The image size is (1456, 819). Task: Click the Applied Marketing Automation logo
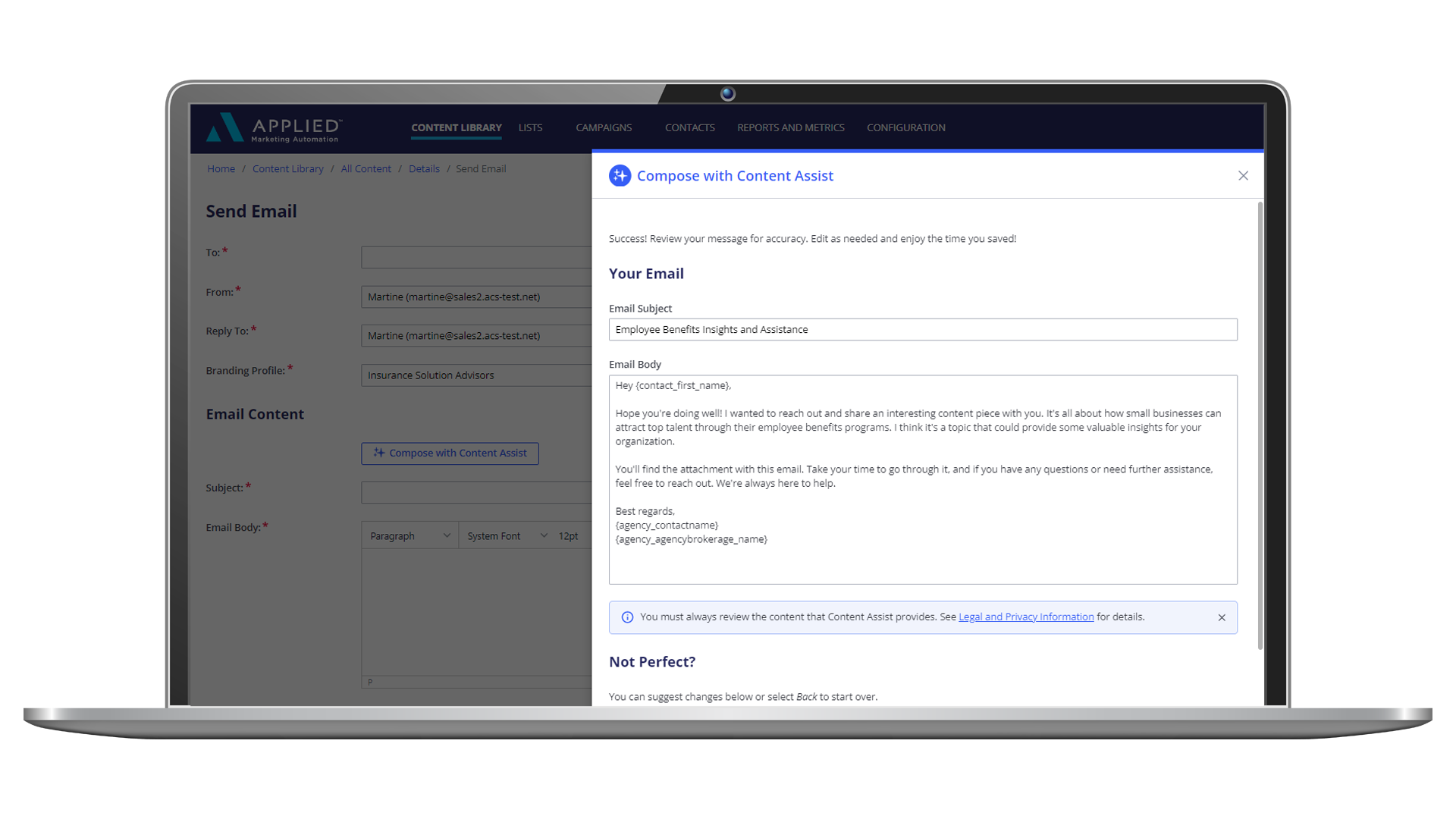tap(275, 128)
